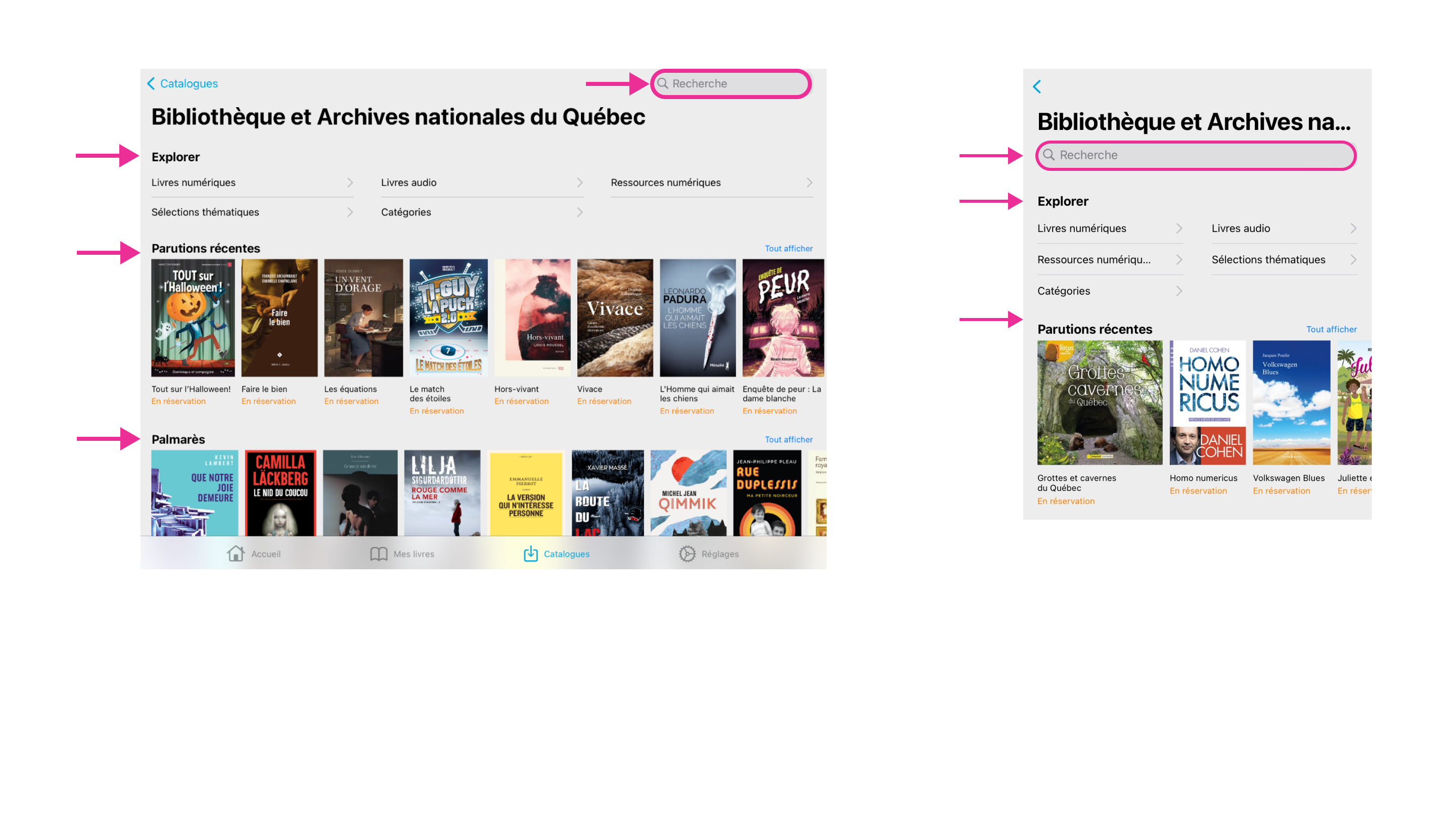Click the magnifier icon in the left search bar
1456x819 pixels.
[663, 83]
